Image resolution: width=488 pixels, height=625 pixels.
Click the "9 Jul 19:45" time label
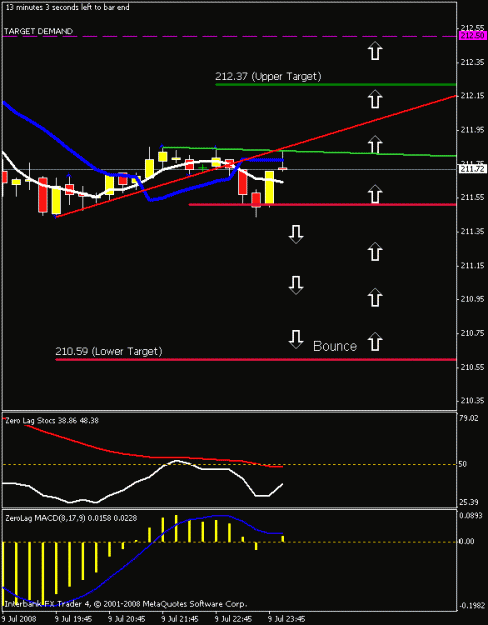74,619
